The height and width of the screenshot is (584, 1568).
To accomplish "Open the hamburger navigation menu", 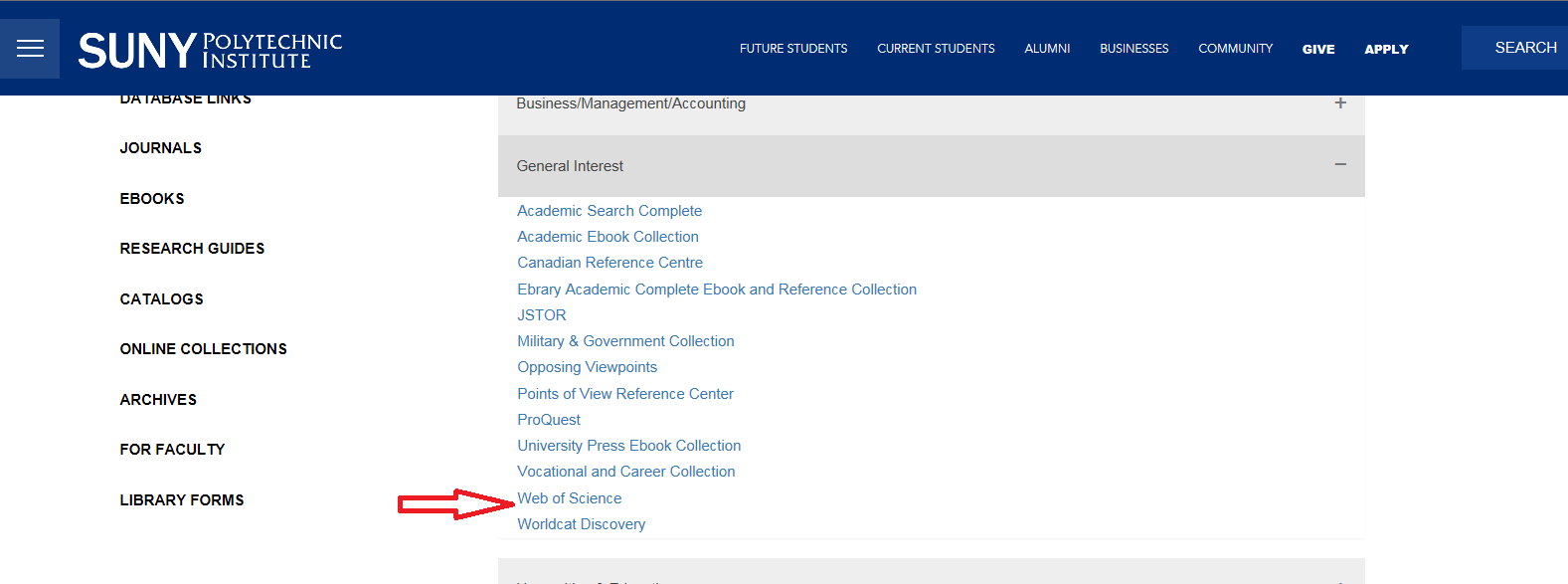I will (30, 49).
